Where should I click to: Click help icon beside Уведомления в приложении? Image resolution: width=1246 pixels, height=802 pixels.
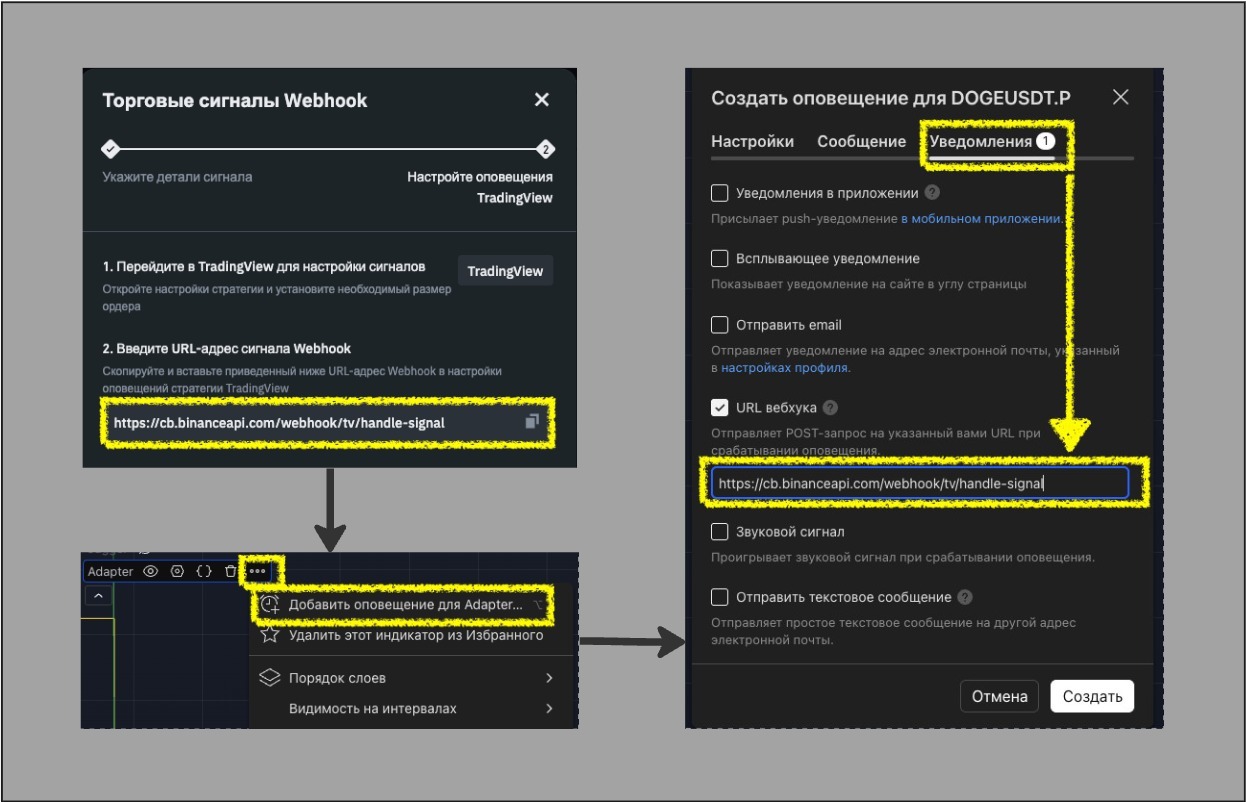click(x=932, y=193)
